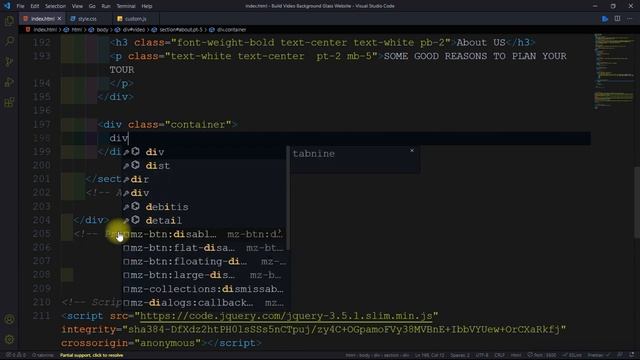
Task: Split the editor to the right
Action: (x=617, y=19)
